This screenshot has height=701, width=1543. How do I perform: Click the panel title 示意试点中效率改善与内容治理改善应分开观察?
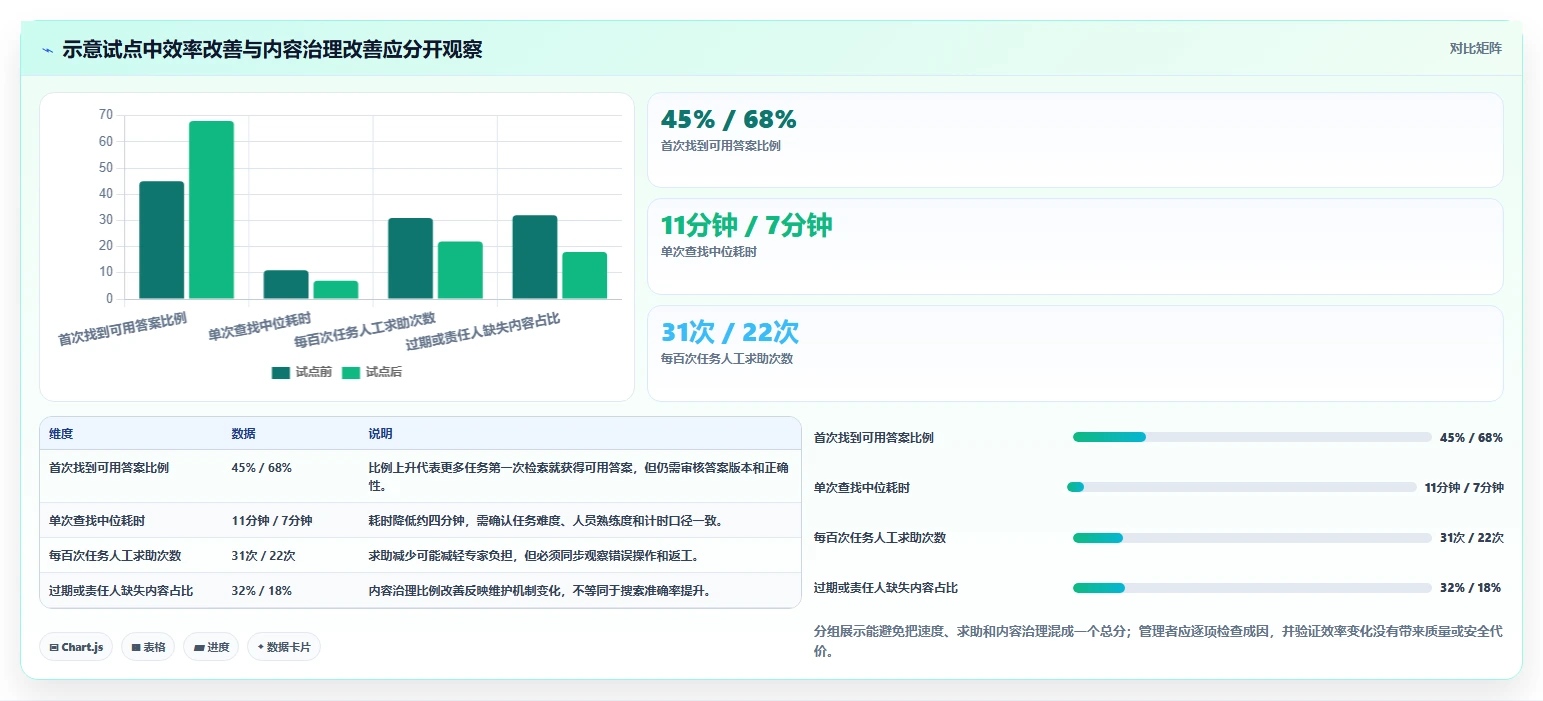pos(272,49)
